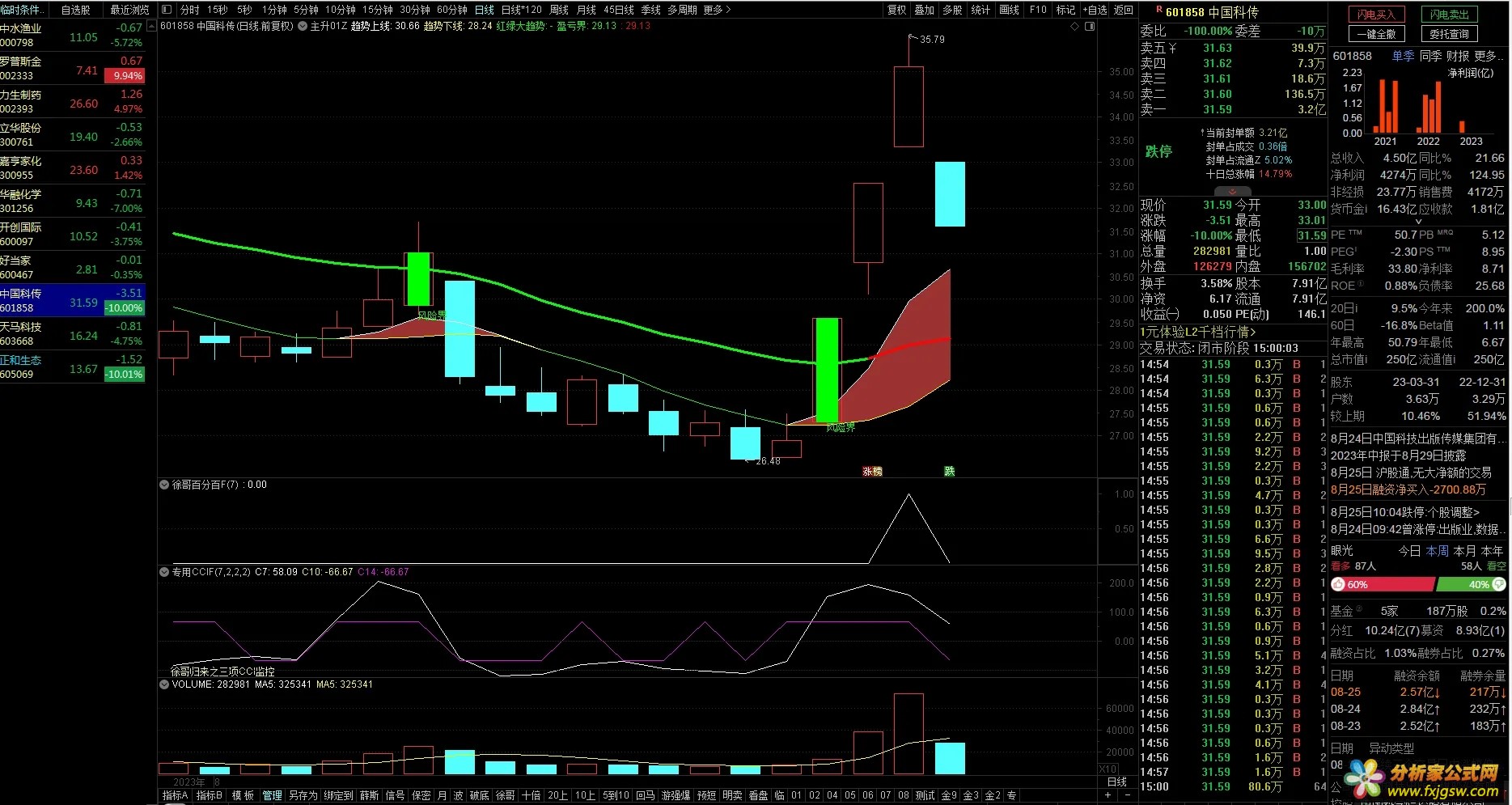Select 力生制药 002393 in the watchlist

click(x=73, y=101)
